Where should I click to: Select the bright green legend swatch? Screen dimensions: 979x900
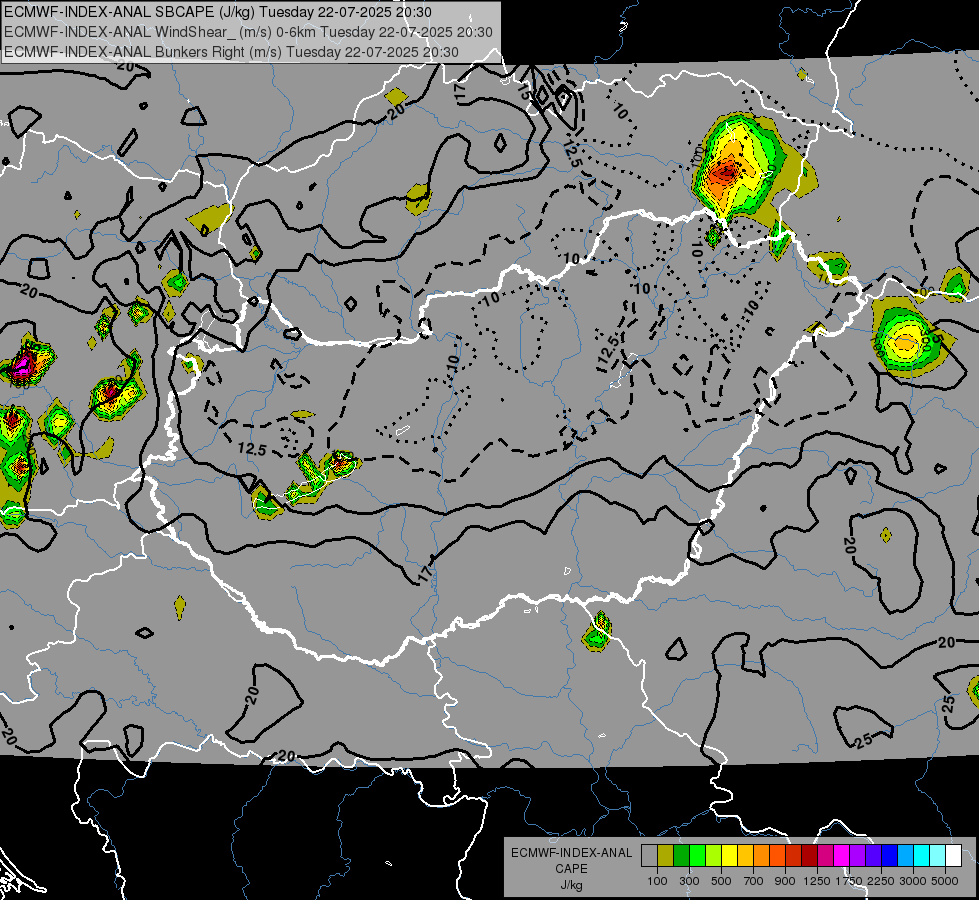(x=697, y=856)
